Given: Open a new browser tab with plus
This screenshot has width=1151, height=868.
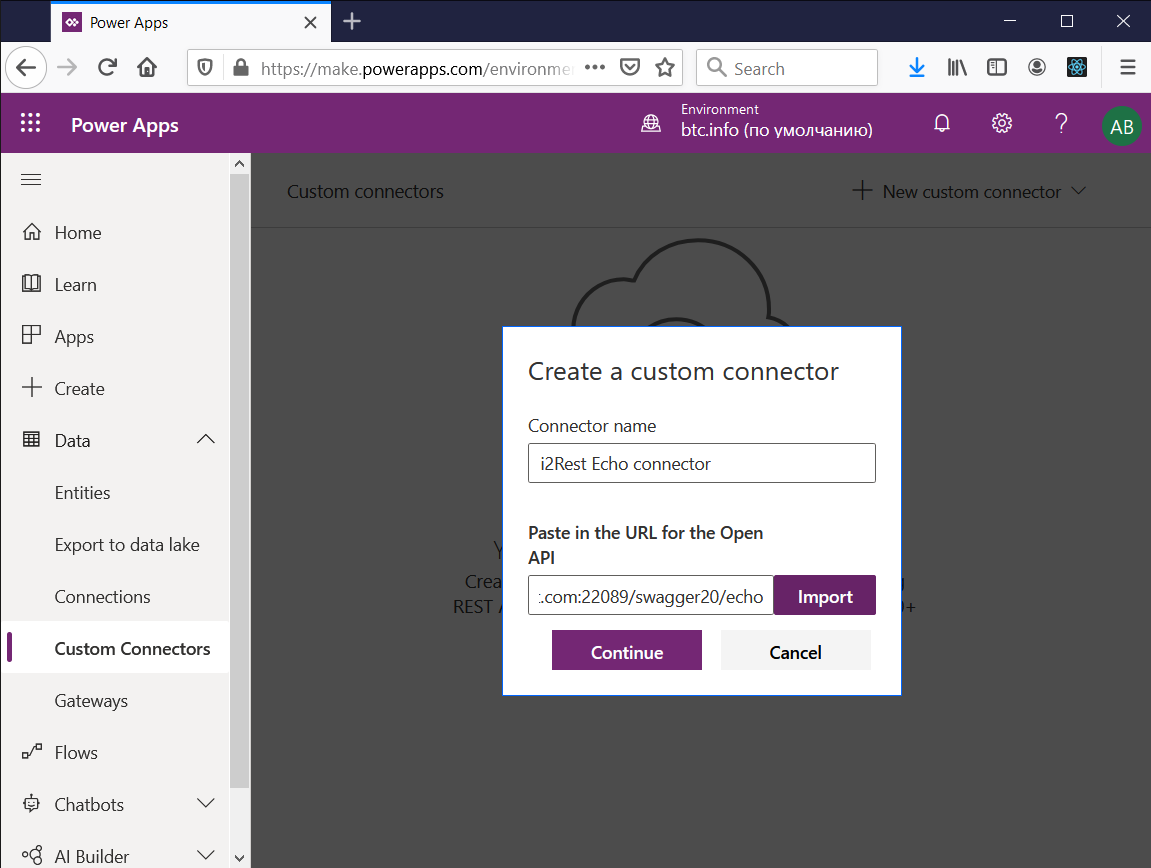Looking at the screenshot, I should (x=352, y=21).
